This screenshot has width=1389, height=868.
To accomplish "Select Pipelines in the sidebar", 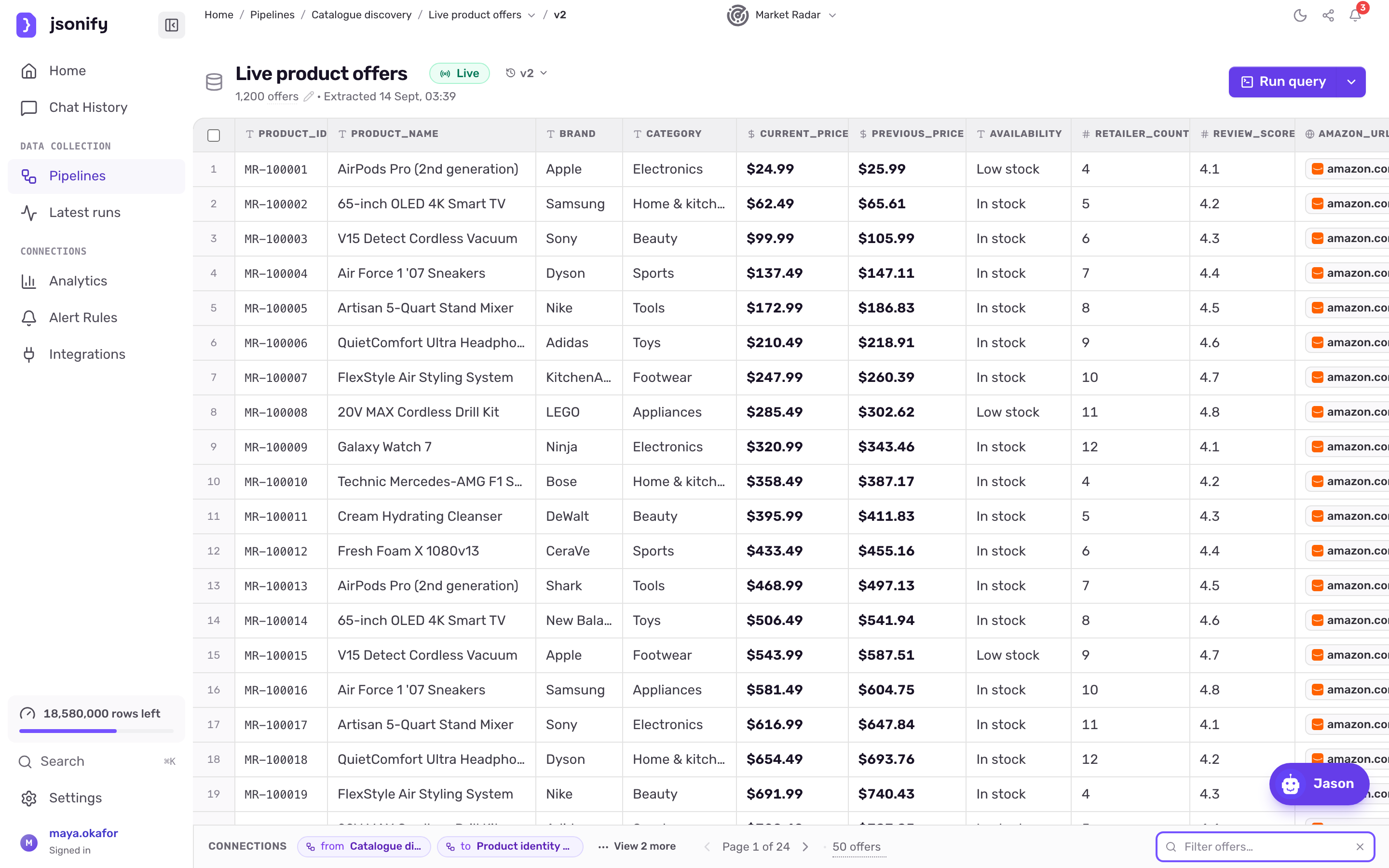I will click(96, 176).
